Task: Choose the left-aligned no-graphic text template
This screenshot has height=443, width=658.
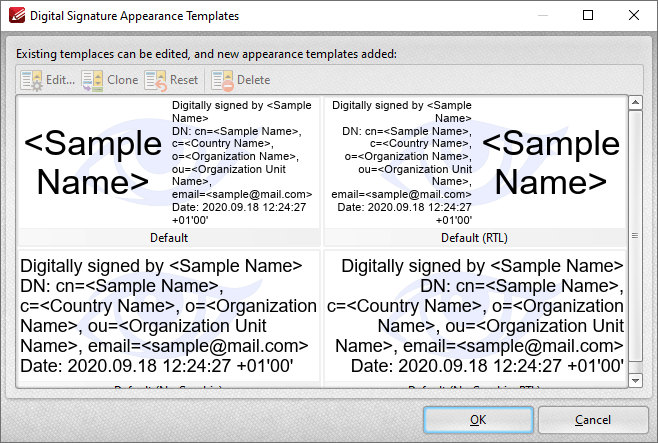Action: (x=169, y=316)
